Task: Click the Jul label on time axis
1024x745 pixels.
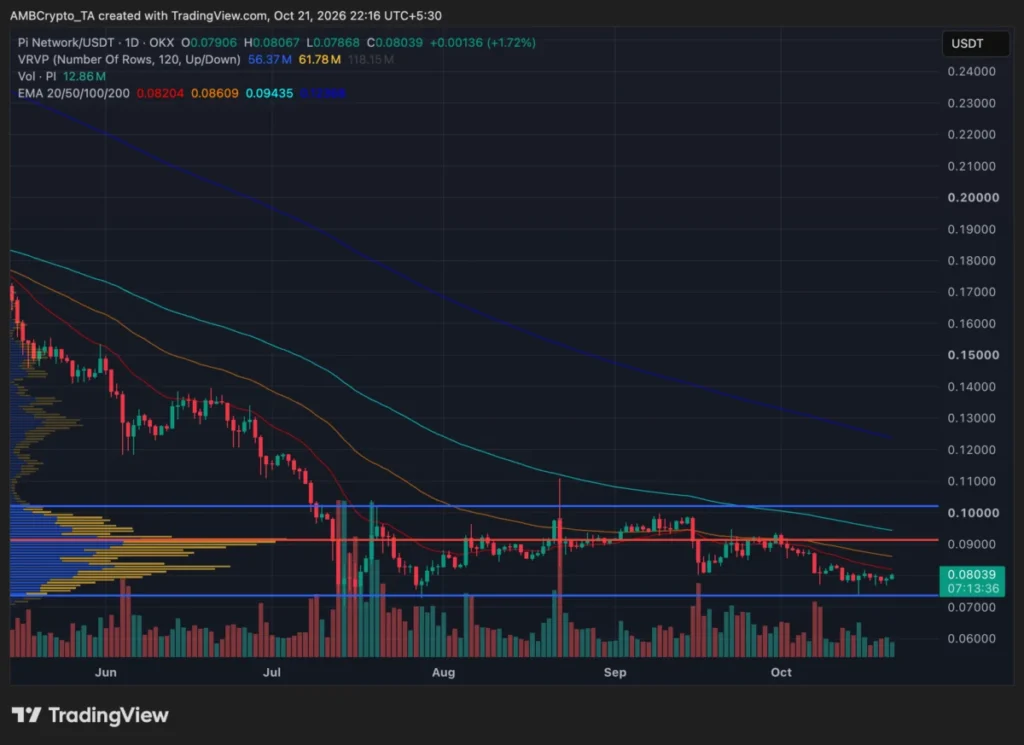Action: coord(272,672)
